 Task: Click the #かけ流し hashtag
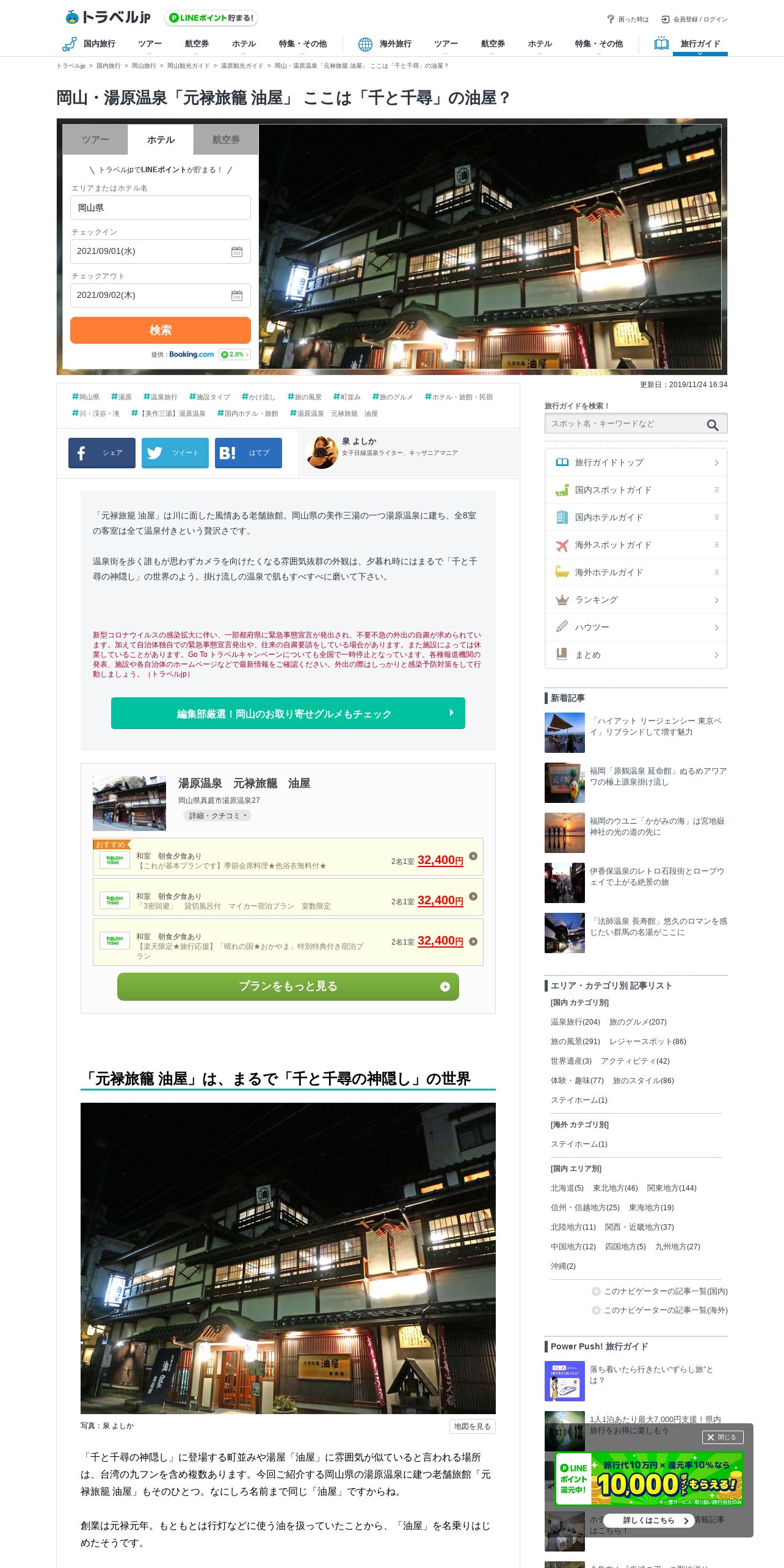point(258,397)
